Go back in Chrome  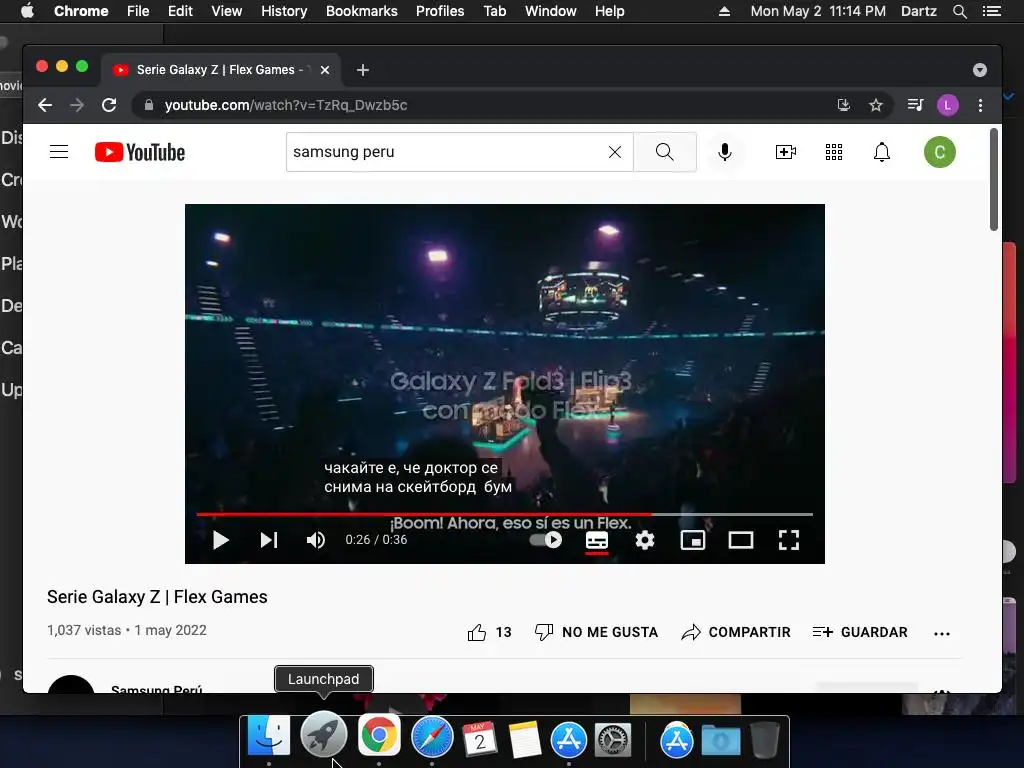pos(45,105)
